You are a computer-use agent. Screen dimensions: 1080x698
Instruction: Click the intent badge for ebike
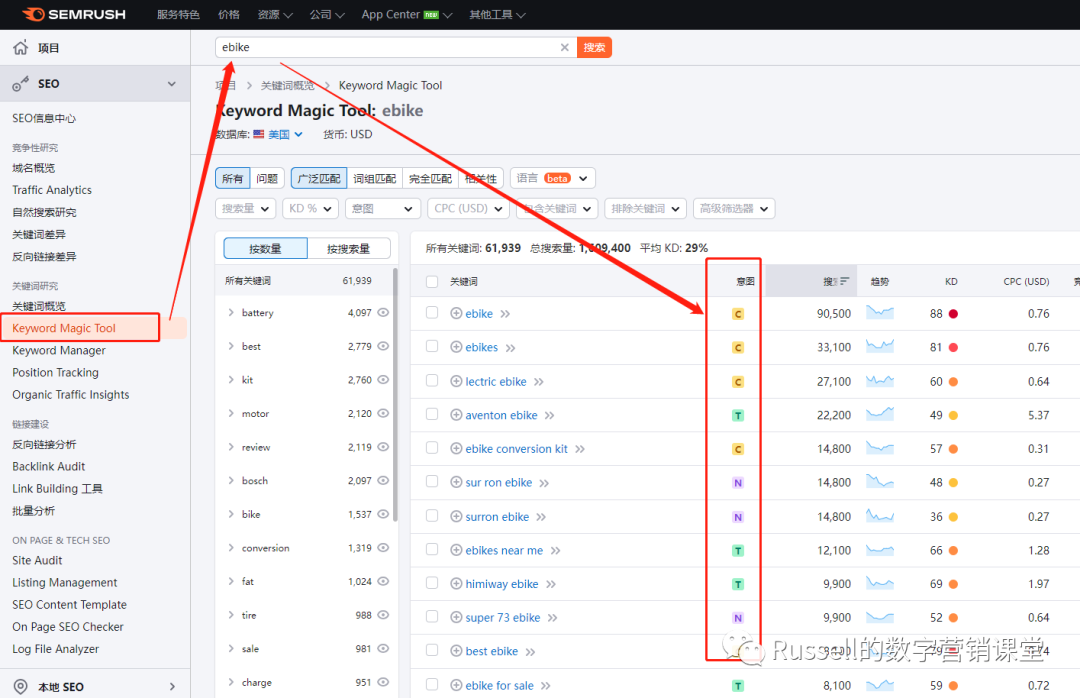click(738, 314)
